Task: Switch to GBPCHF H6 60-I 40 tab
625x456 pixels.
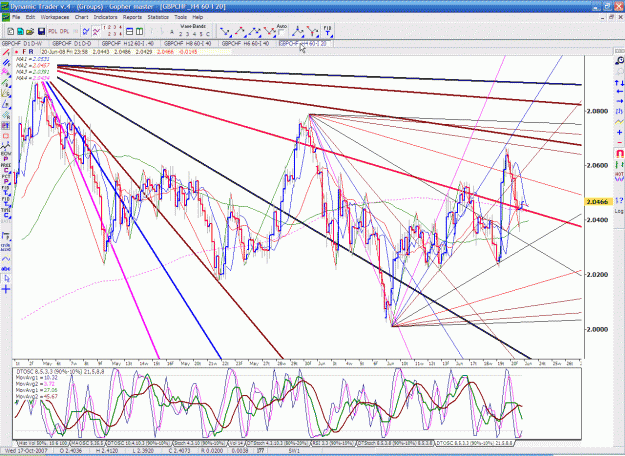Action: pyautogui.click(x=245, y=43)
